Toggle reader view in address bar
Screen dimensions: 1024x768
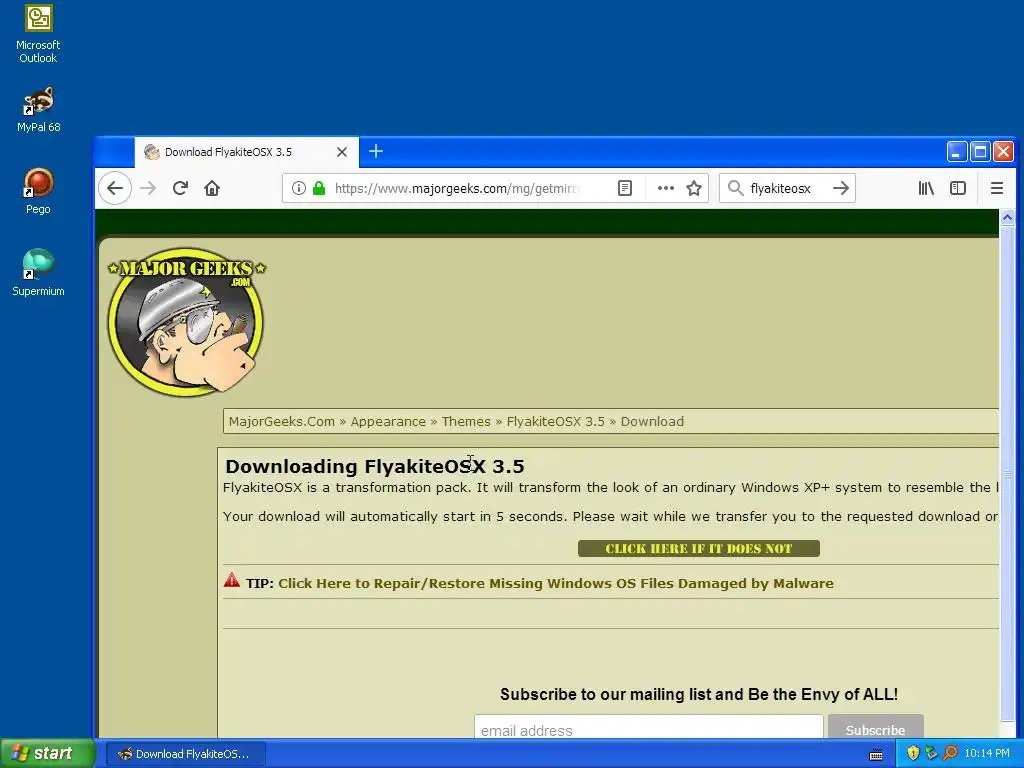(x=624, y=189)
